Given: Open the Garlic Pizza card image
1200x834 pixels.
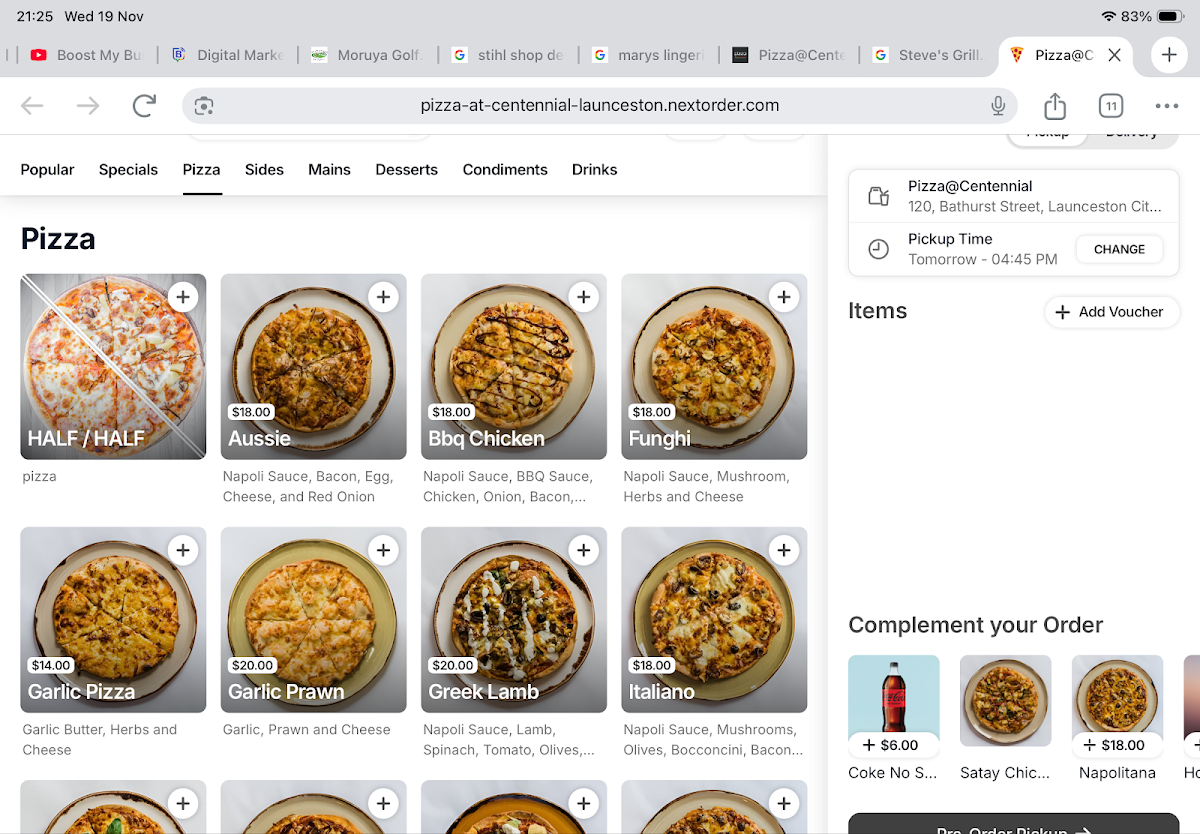Looking at the screenshot, I should point(113,620).
